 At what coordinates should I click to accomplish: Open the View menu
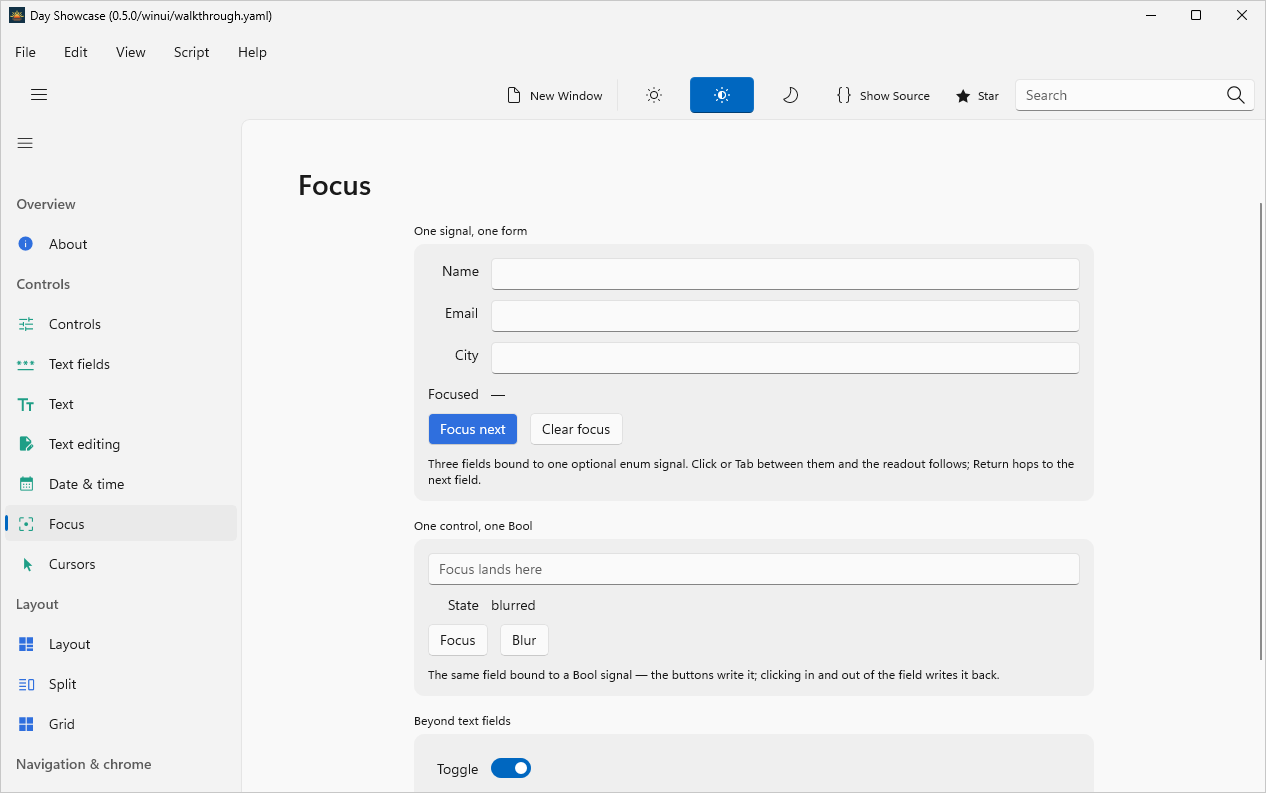click(x=131, y=52)
